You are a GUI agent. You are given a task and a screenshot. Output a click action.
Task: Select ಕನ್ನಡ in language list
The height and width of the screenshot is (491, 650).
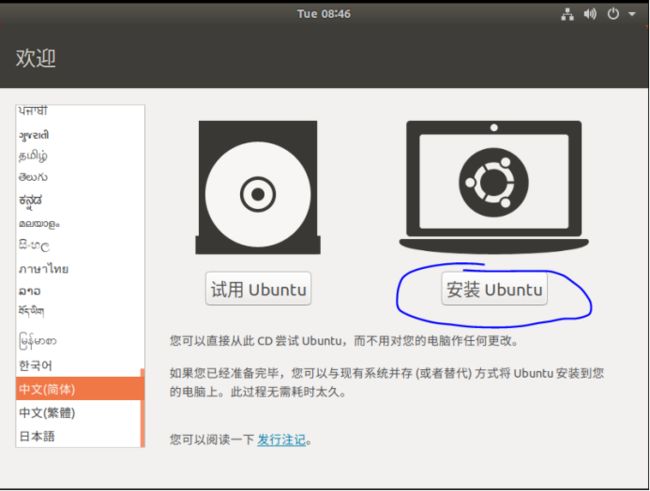[x=78, y=200]
